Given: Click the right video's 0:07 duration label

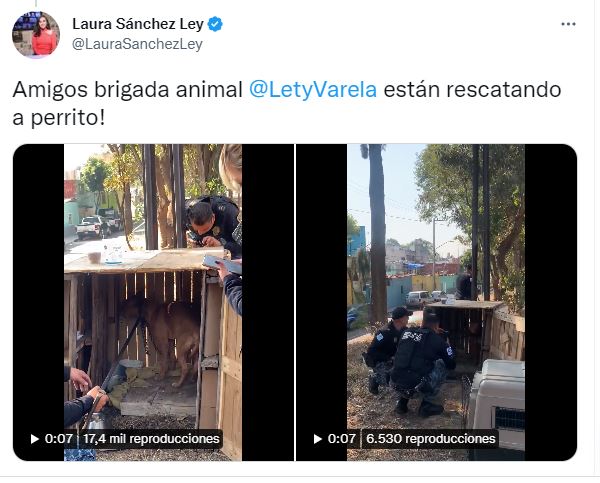Looking at the screenshot, I should point(342,439).
